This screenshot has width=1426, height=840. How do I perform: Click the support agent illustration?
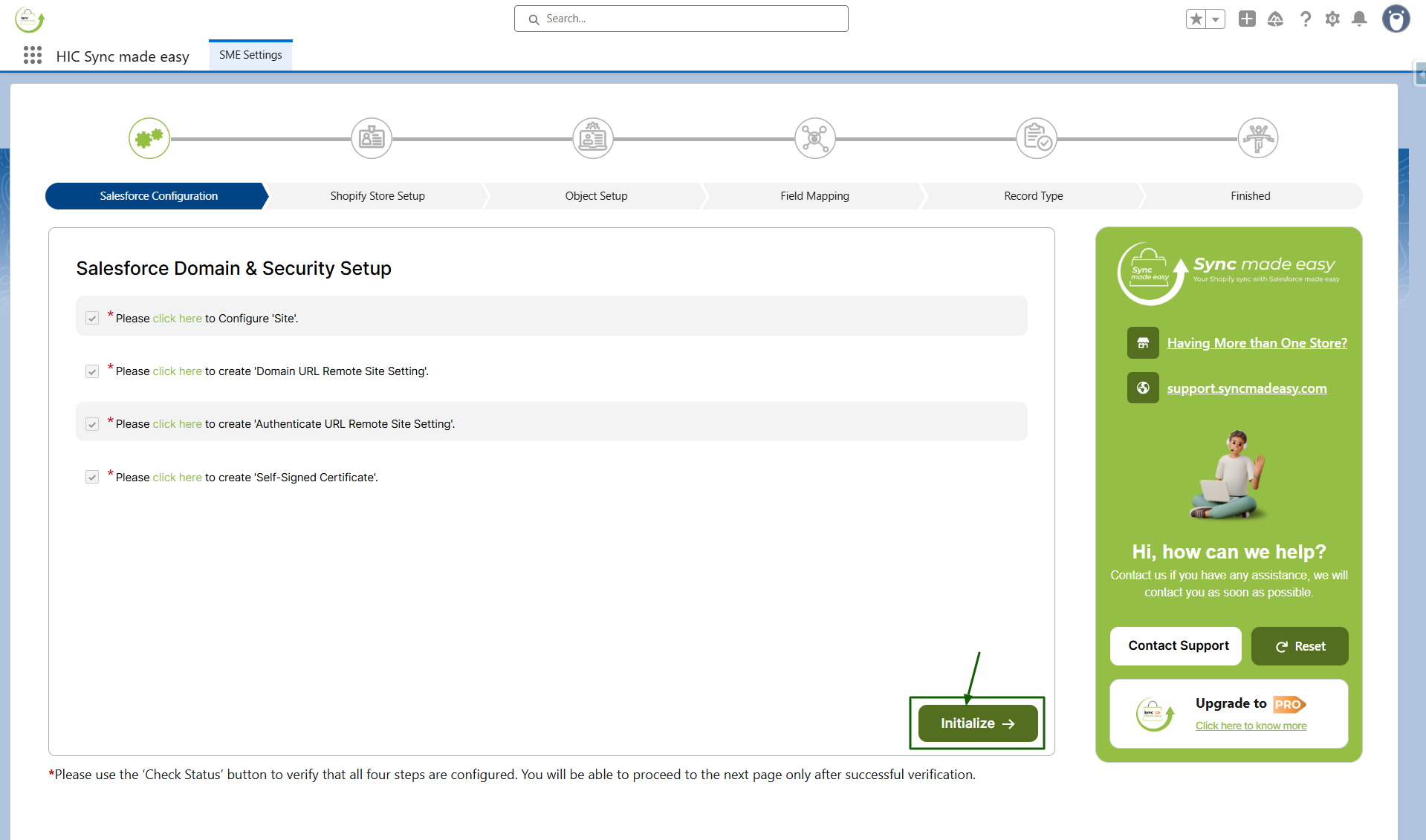click(1229, 474)
